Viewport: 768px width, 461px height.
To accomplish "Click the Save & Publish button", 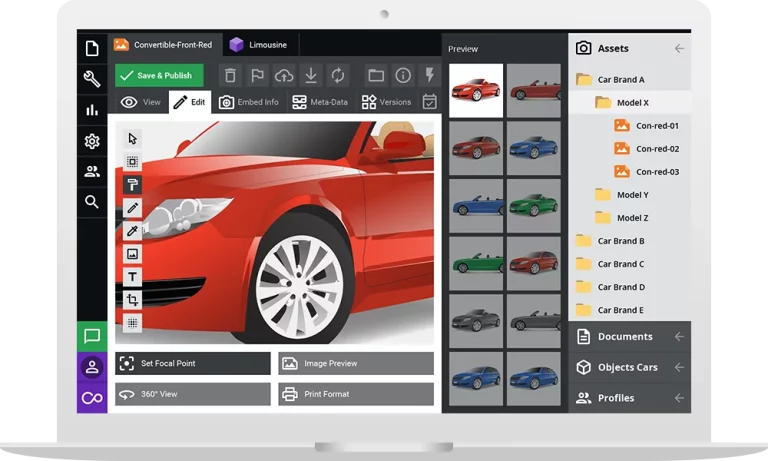I will pos(159,75).
